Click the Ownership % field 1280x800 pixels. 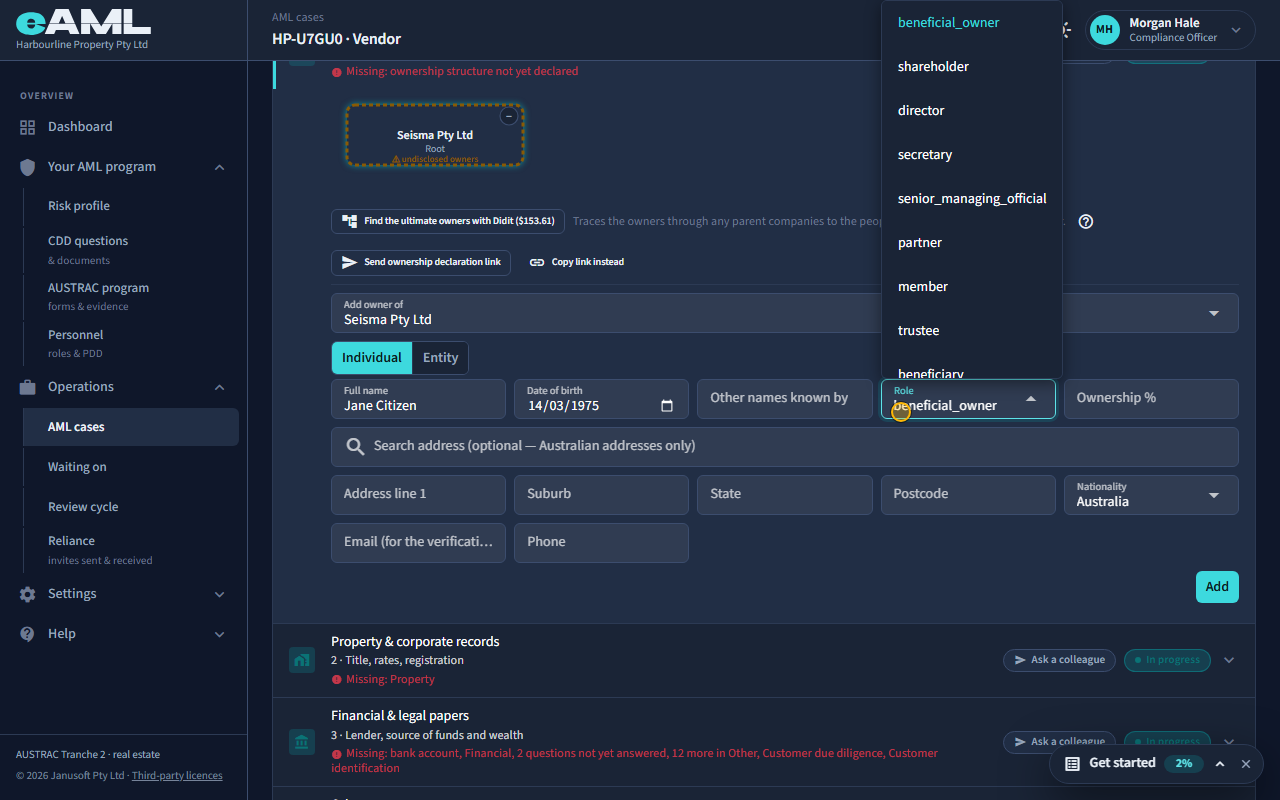[x=1151, y=398]
